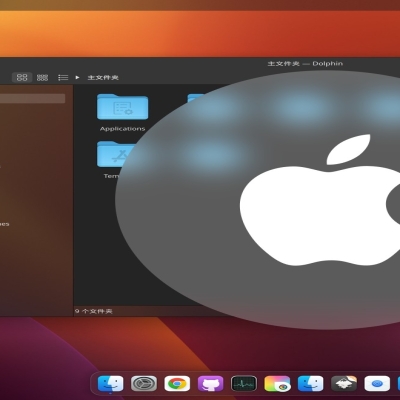Click the highlighted entry in Places sidebar
This screenshot has width=400, height=400.
[32, 98]
